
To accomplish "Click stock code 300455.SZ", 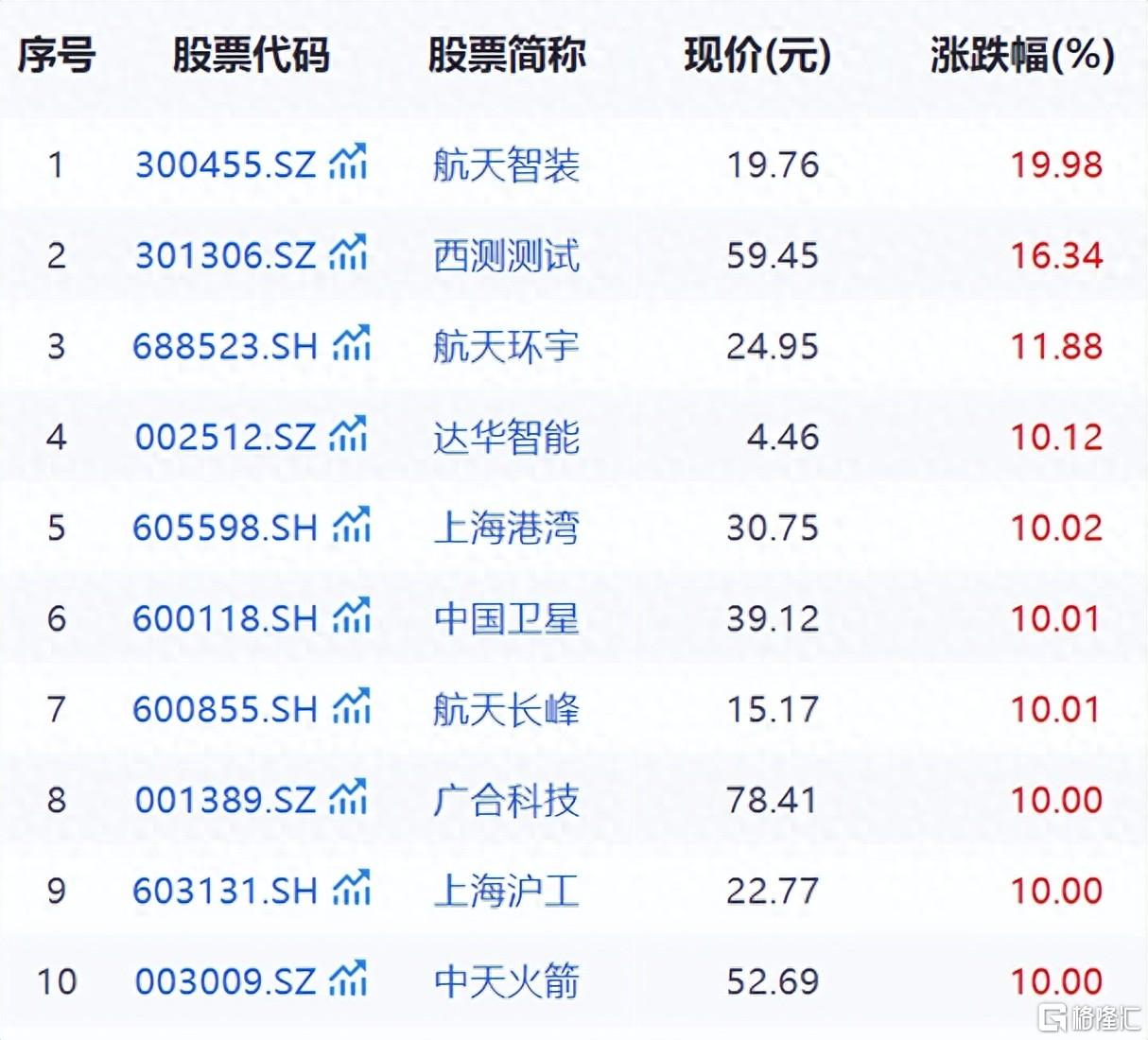I will [x=225, y=165].
